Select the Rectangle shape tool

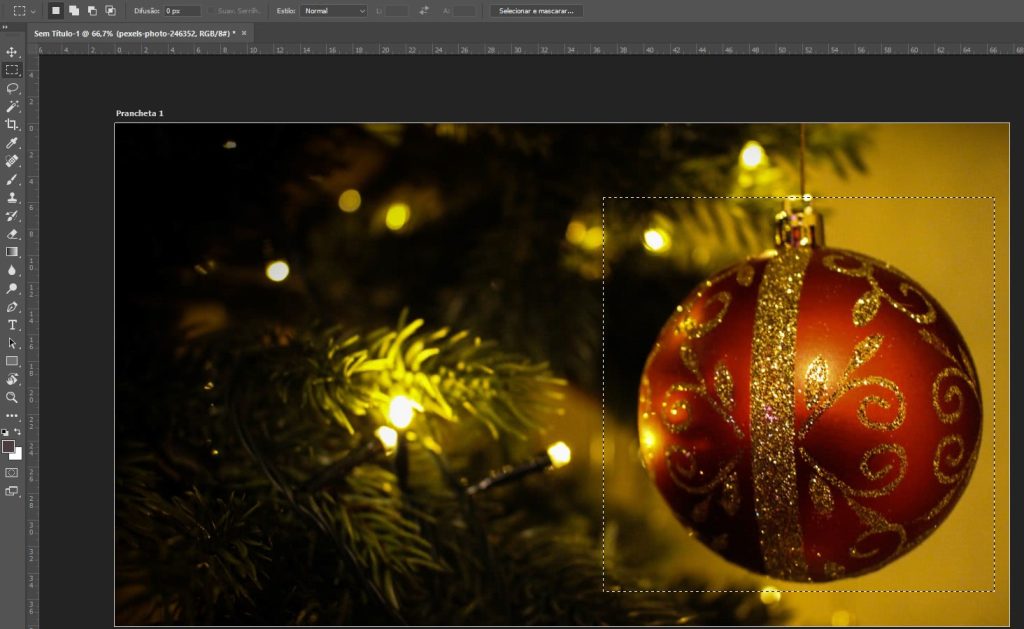point(12,361)
